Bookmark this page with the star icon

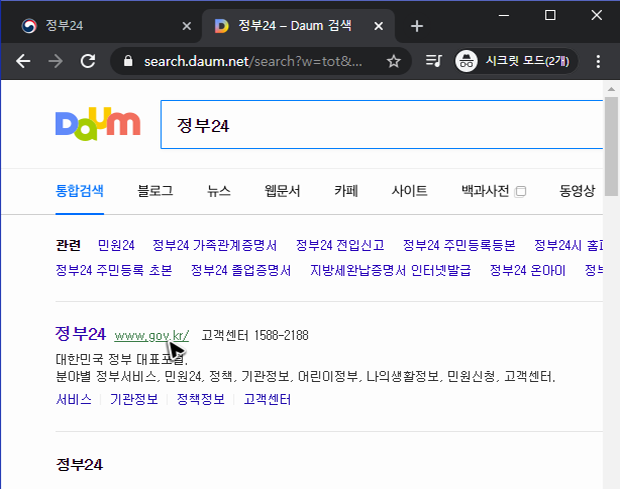[393, 61]
